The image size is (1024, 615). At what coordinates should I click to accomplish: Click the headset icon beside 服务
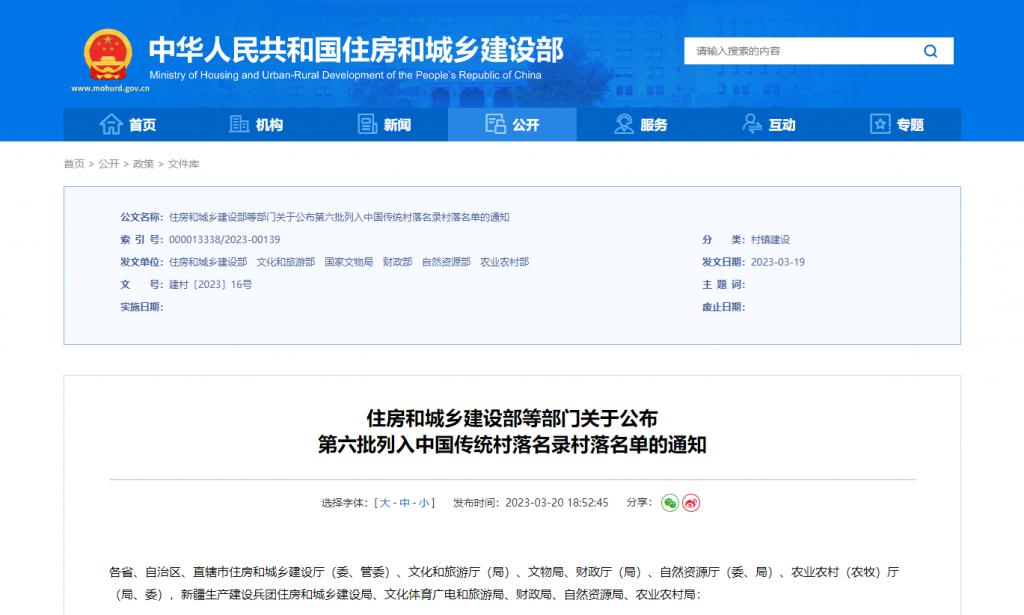624,124
